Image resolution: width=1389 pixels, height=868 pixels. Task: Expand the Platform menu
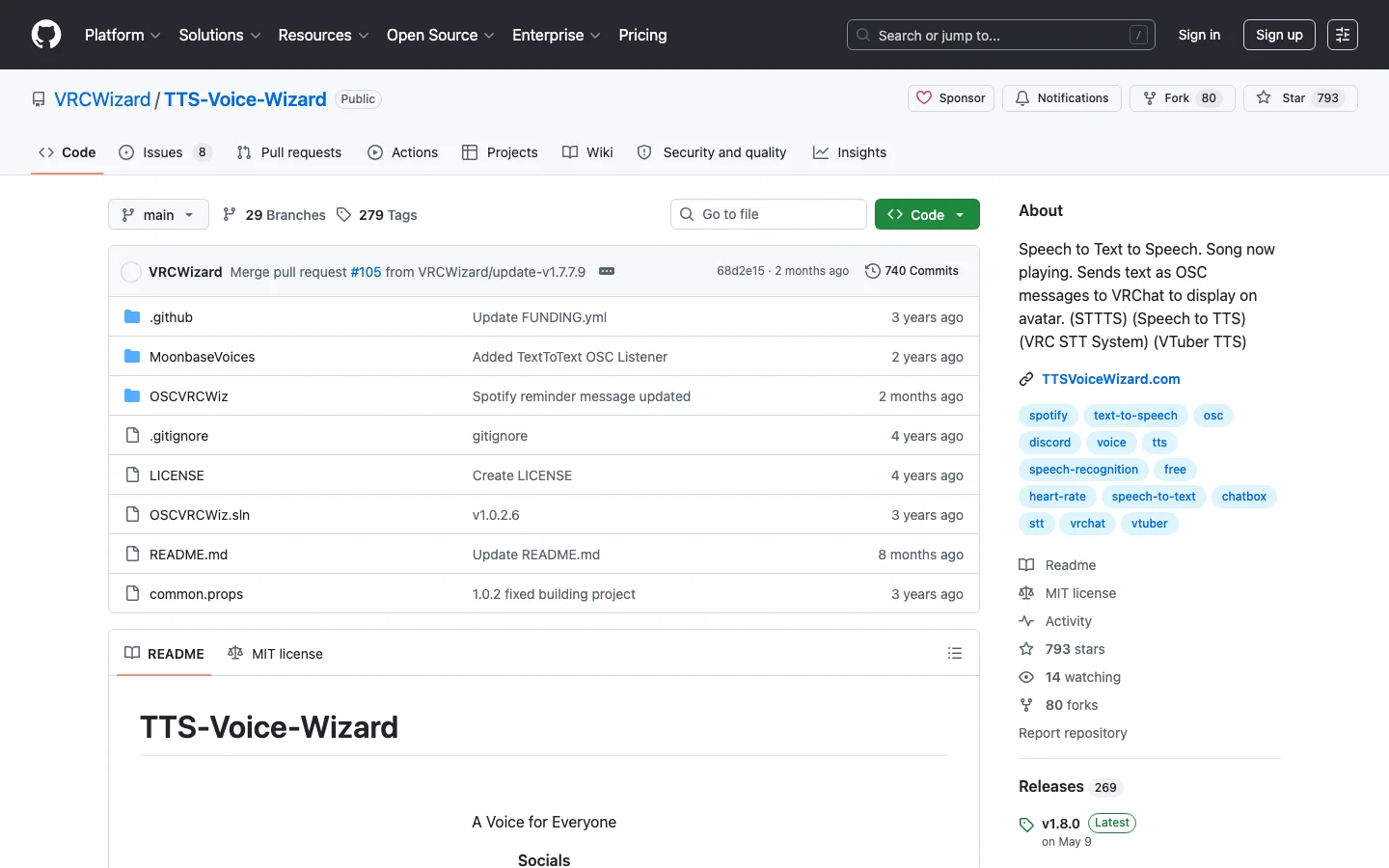click(123, 35)
